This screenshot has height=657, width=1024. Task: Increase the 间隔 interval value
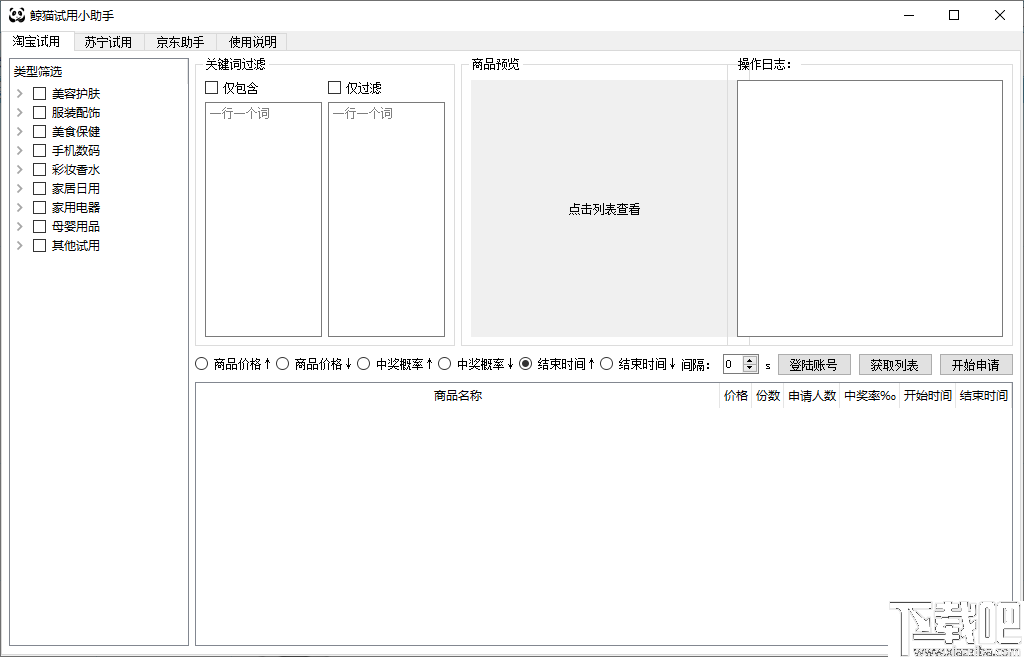(x=748, y=359)
